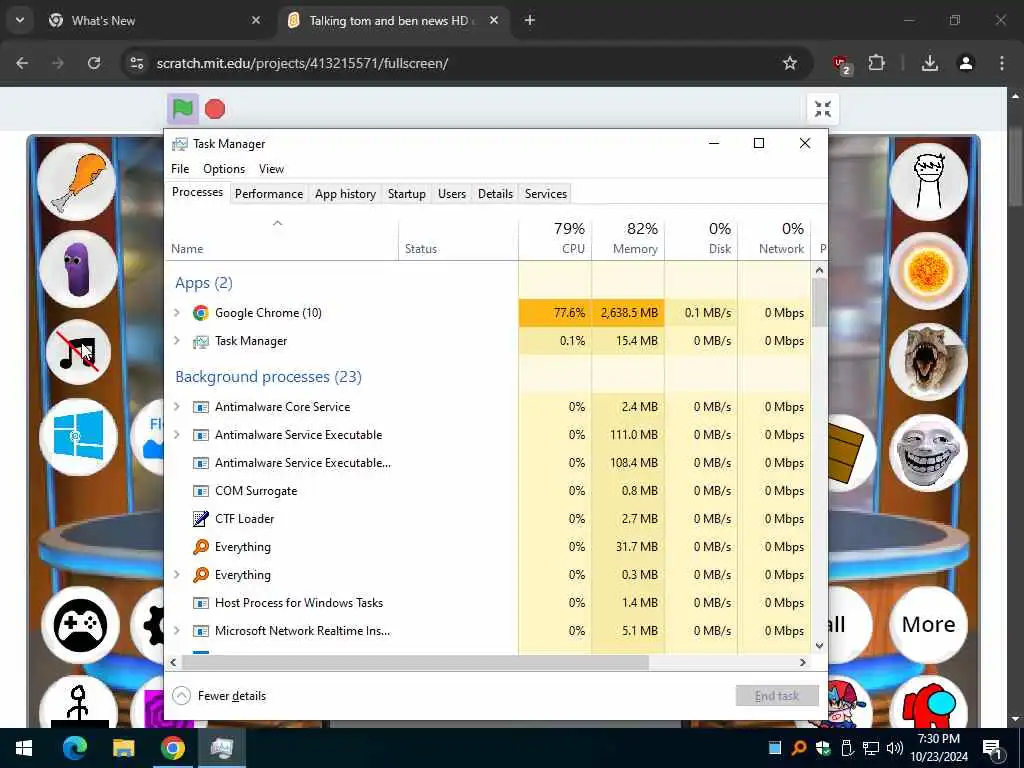Expand Antimalware Service Executable row

click(x=177, y=434)
